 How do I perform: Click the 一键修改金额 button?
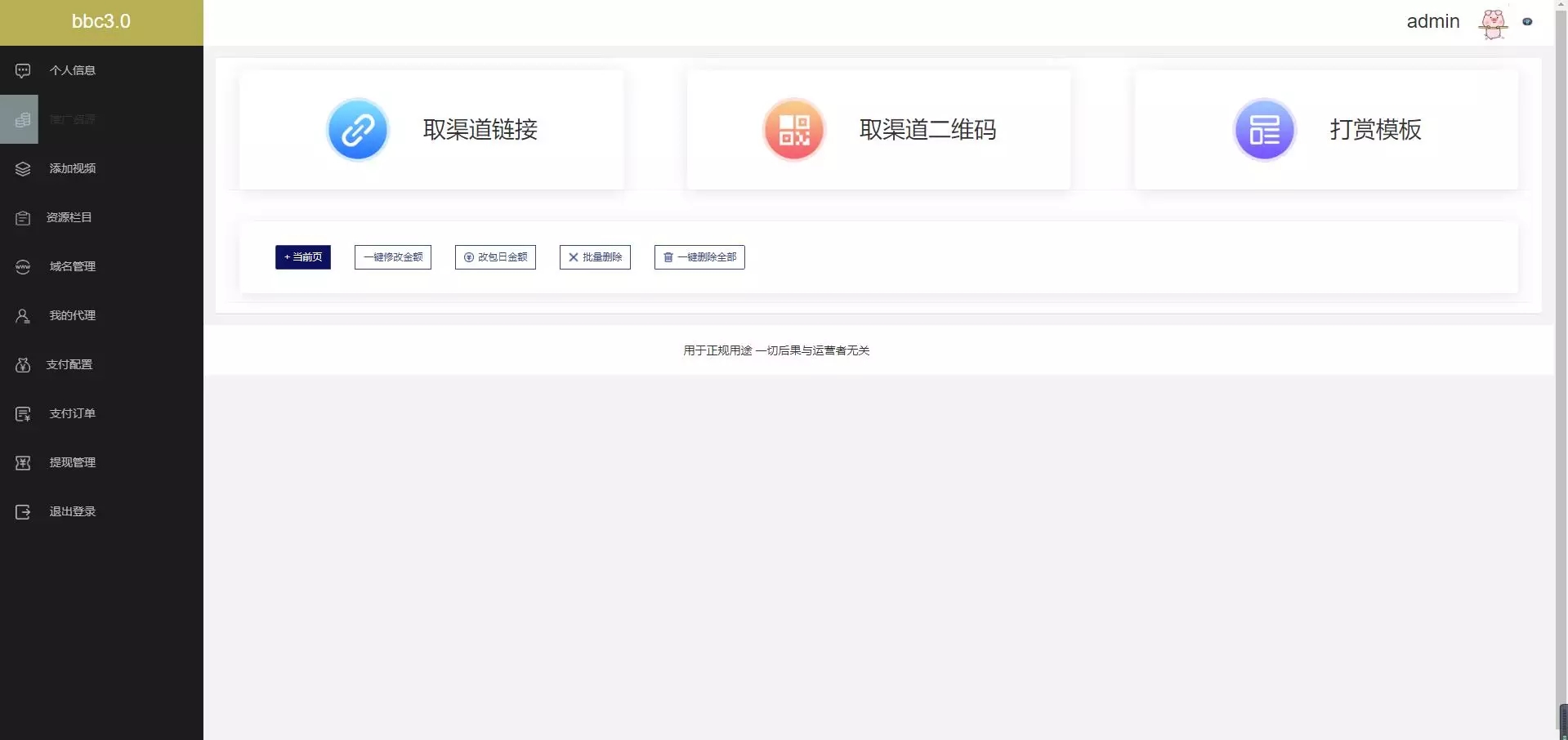coord(393,257)
